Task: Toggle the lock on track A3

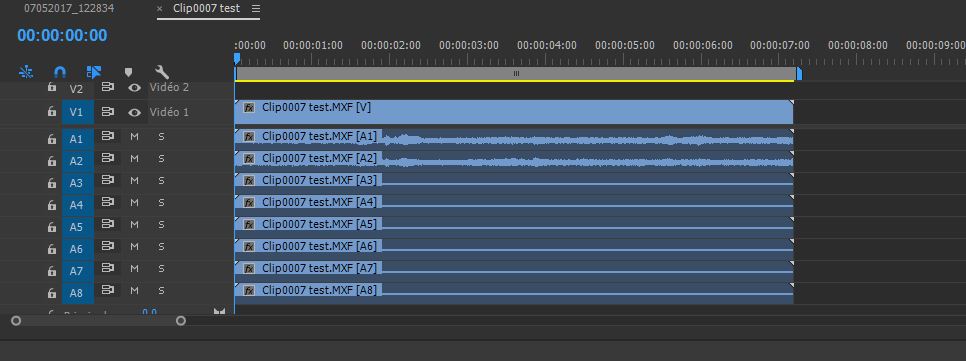Action: coord(52,181)
